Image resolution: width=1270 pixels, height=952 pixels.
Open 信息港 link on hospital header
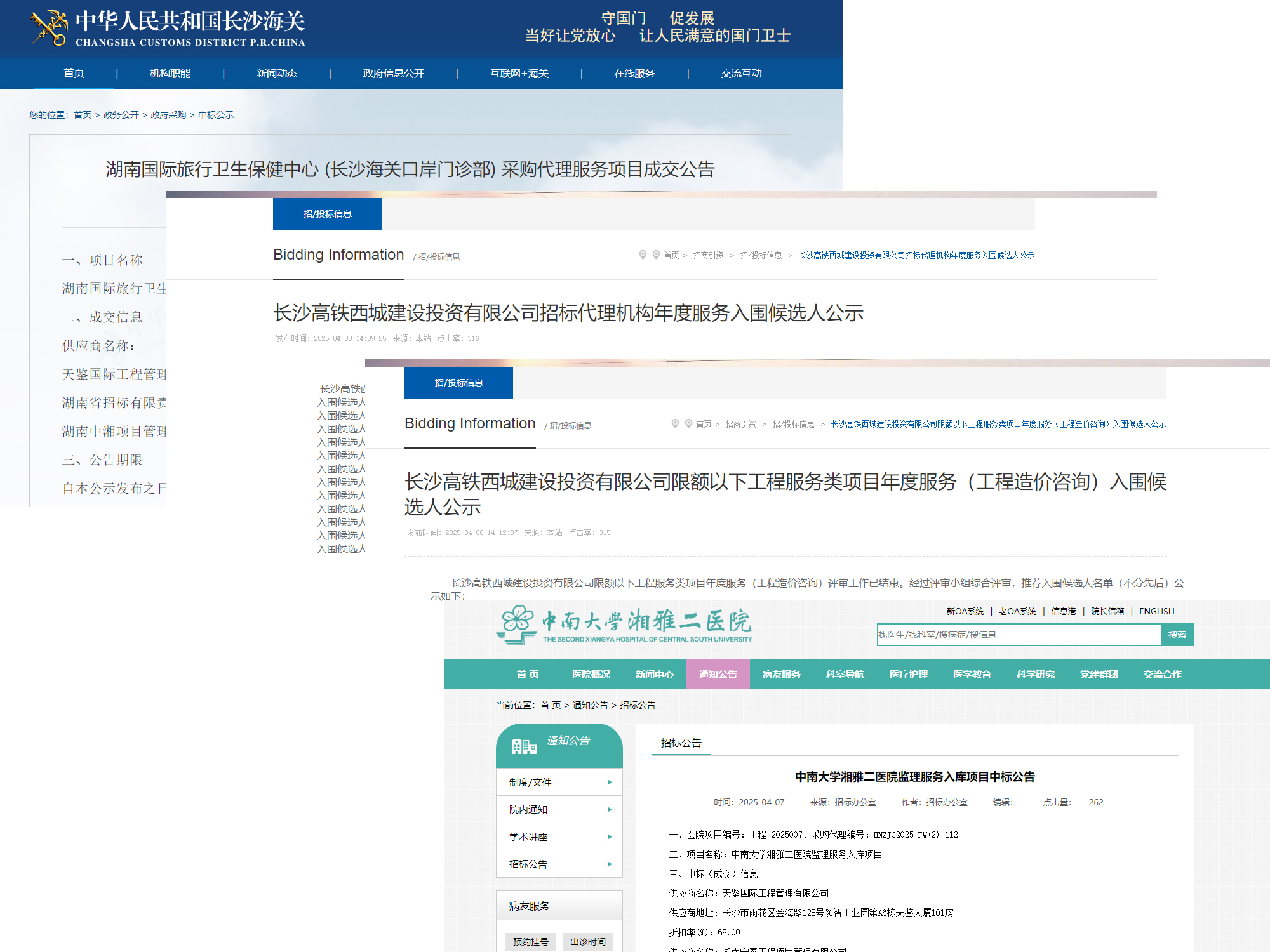click(1064, 611)
